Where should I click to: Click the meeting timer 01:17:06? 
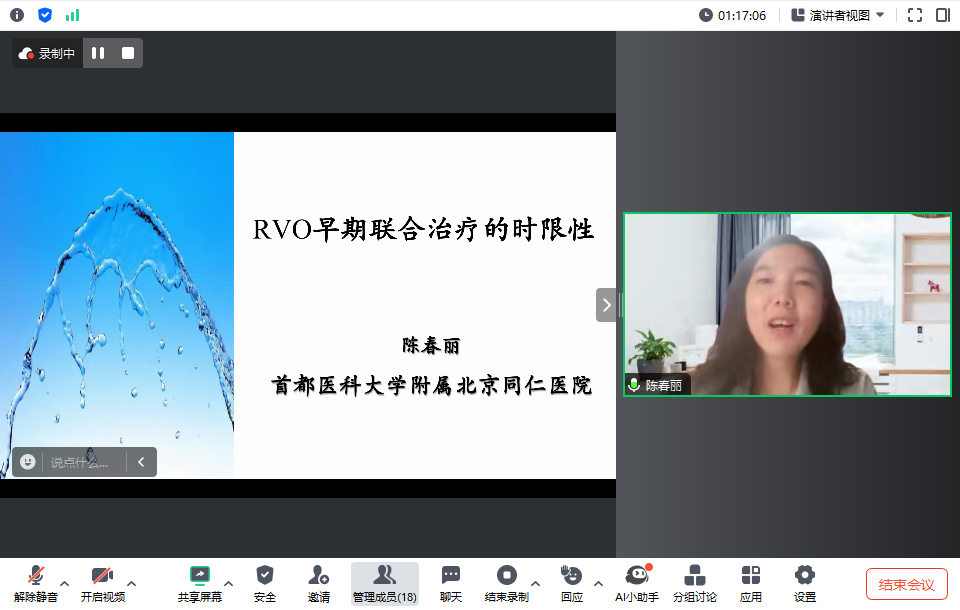point(732,15)
